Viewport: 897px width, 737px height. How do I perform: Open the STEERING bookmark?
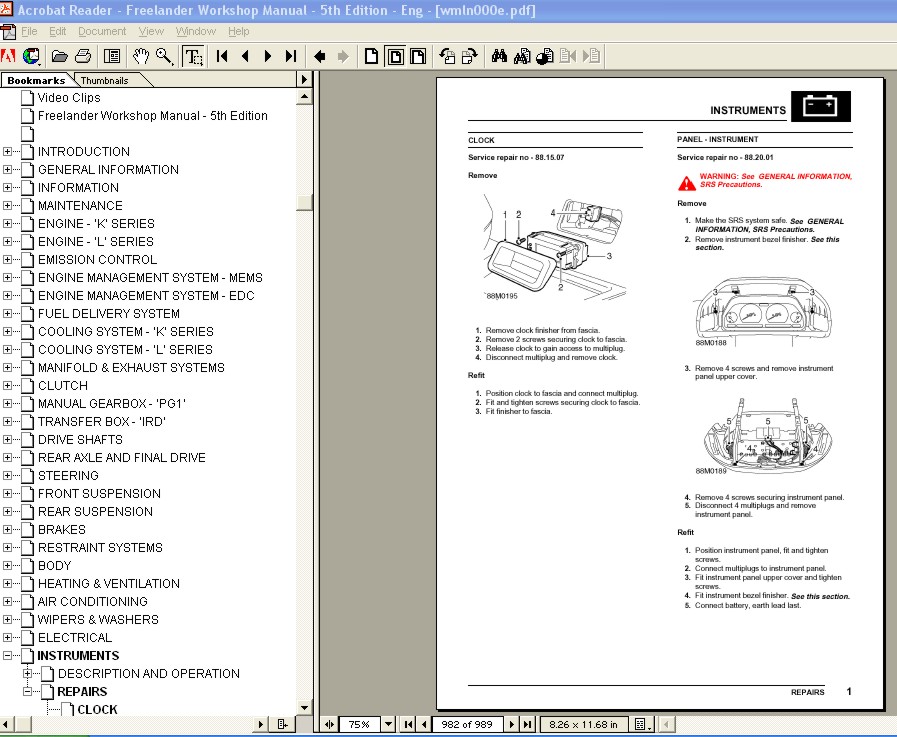pyautogui.click(x=68, y=476)
